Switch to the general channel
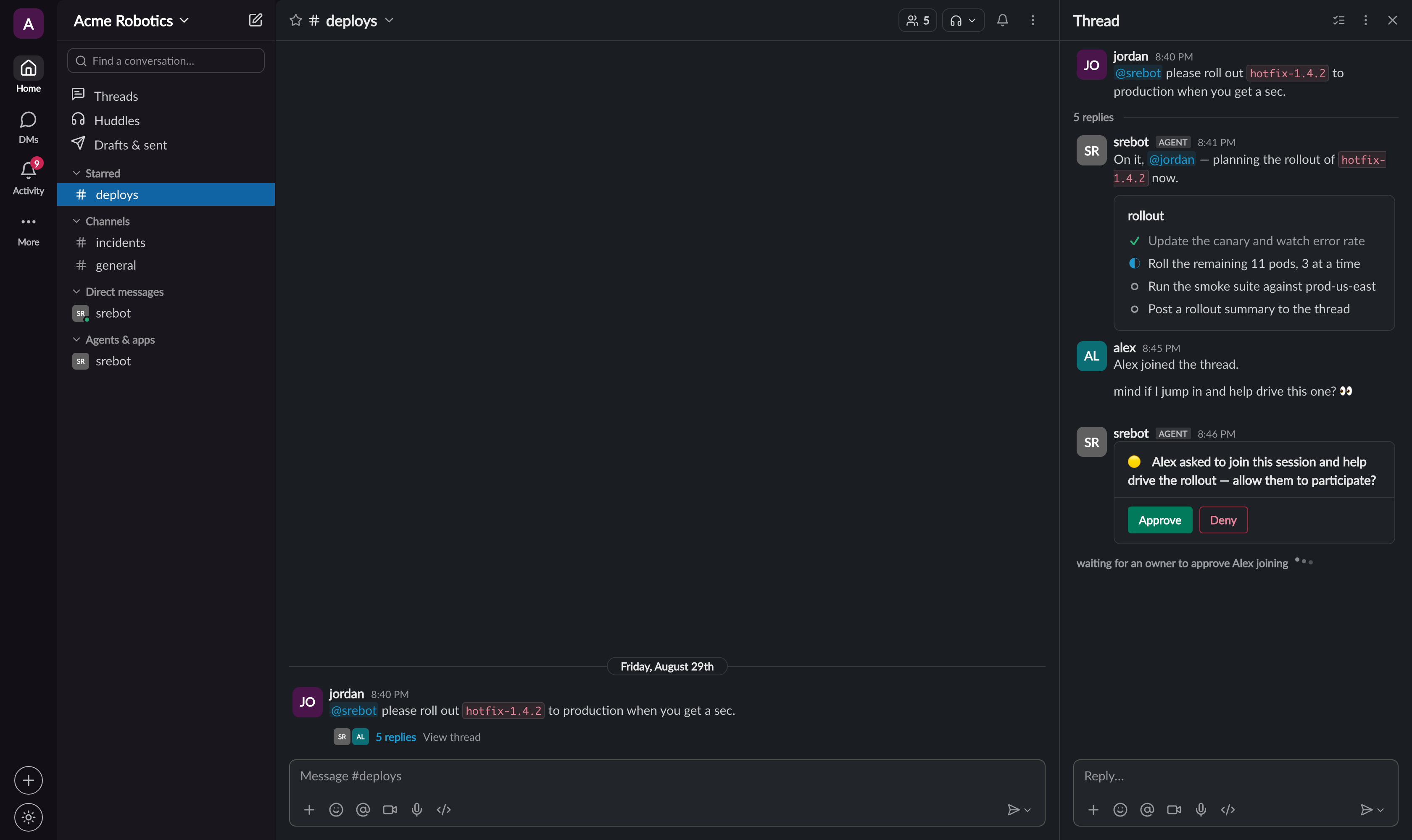Viewport: 1412px width, 840px height. click(x=166, y=265)
